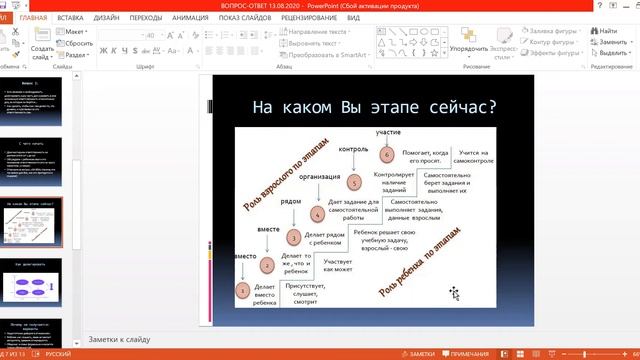Open the АНИМАЦИЯ ribbon tab
Viewport: 640px width, 360px height.
click(190, 18)
